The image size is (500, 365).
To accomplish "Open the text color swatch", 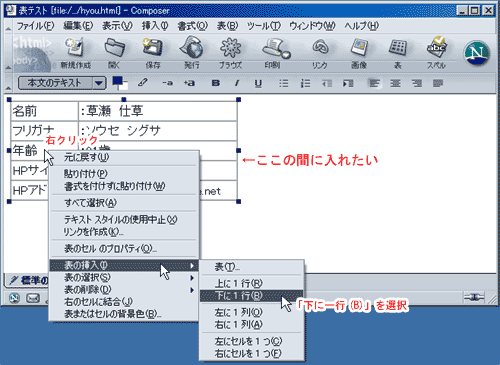I will tap(117, 81).
